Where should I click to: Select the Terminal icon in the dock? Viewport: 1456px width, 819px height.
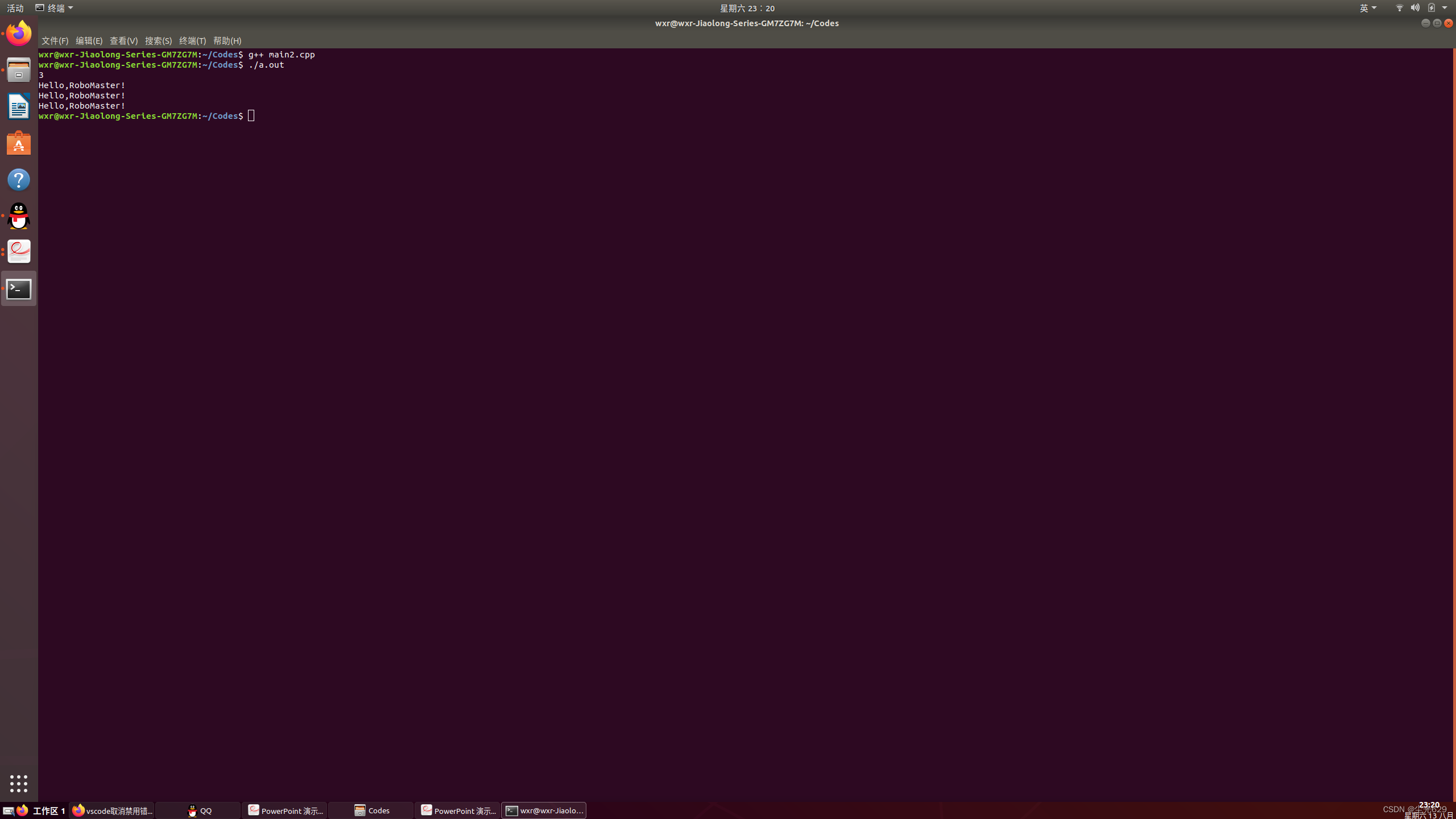click(x=19, y=289)
